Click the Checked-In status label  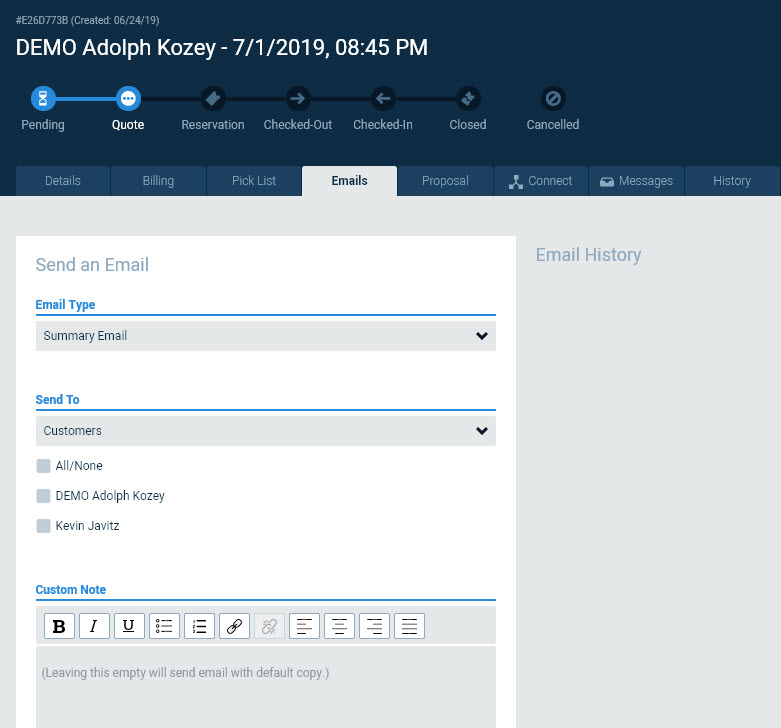point(383,124)
